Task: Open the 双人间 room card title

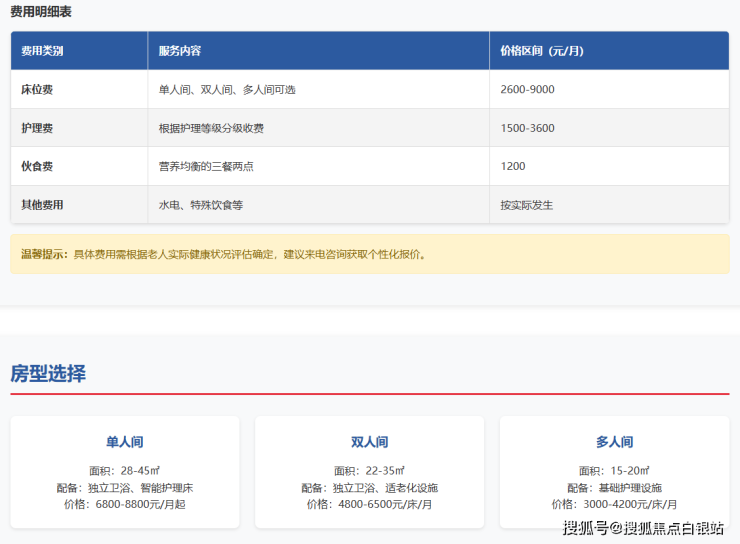Action: pyautogui.click(x=369, y=442)
